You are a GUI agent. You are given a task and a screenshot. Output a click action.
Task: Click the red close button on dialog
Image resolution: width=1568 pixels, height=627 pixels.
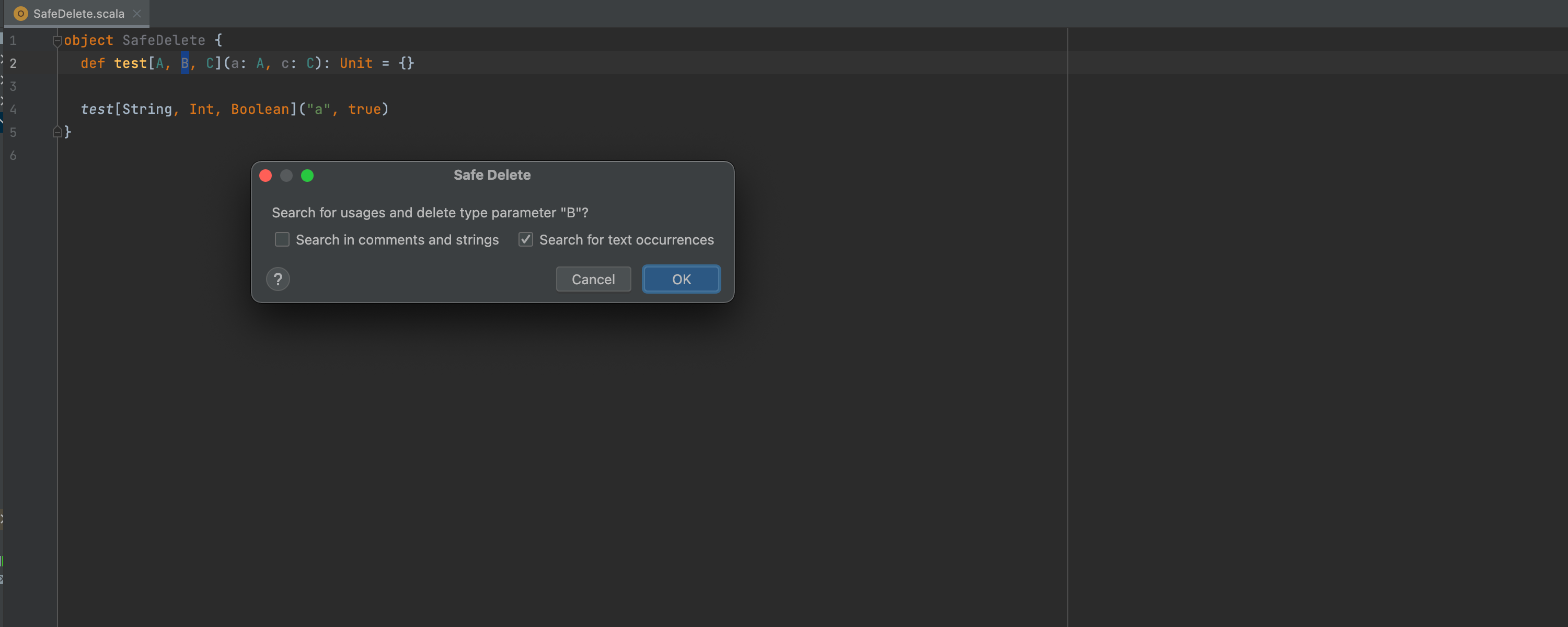tap(266, 174)
